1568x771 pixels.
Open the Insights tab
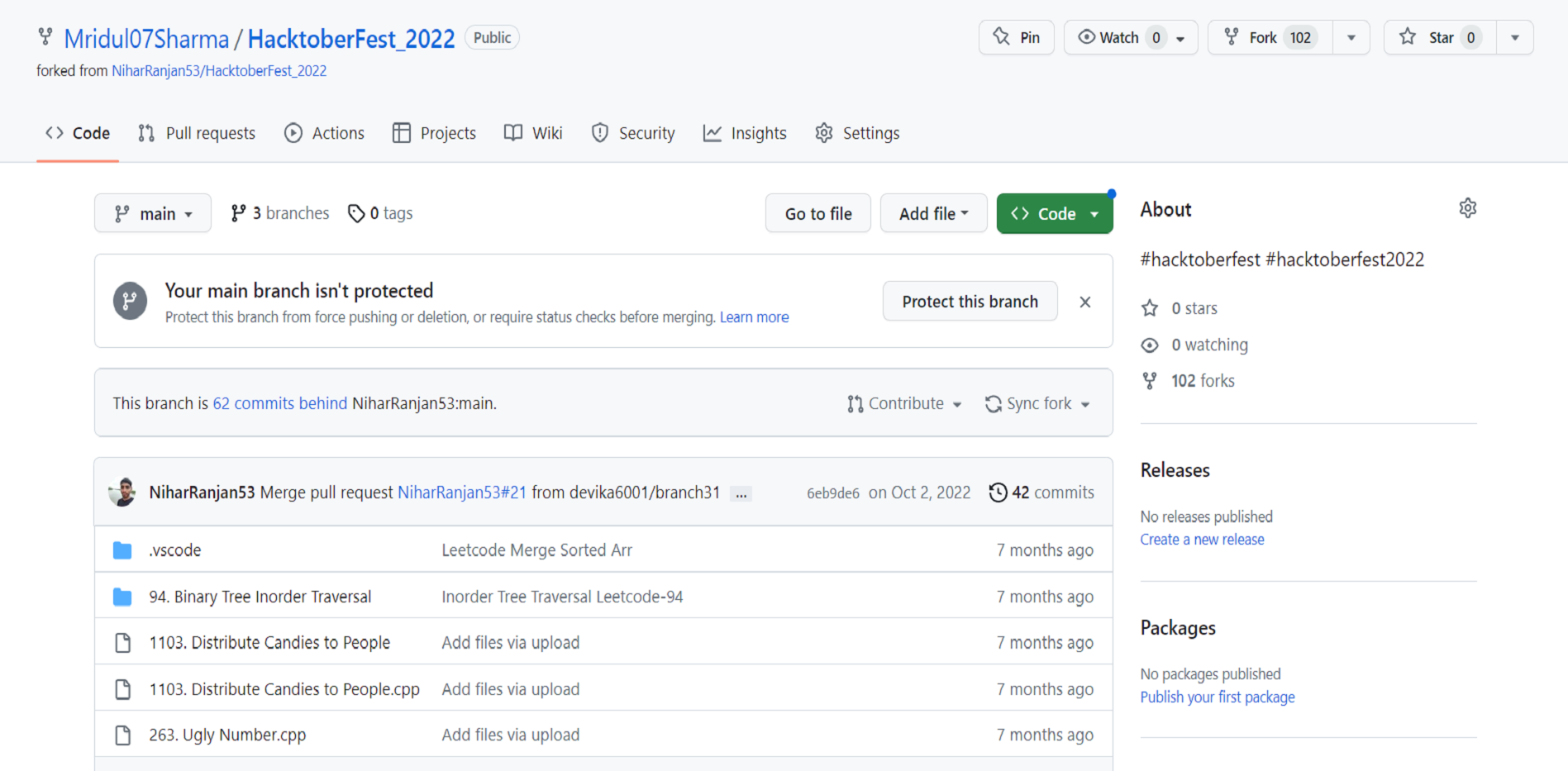pos(745,133)
